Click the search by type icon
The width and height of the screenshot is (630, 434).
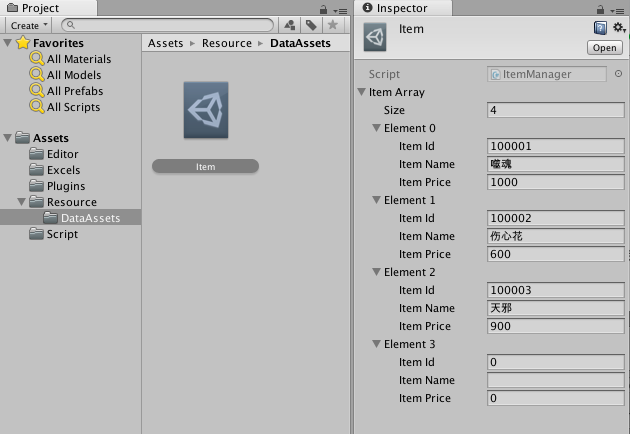coord(290,25)
